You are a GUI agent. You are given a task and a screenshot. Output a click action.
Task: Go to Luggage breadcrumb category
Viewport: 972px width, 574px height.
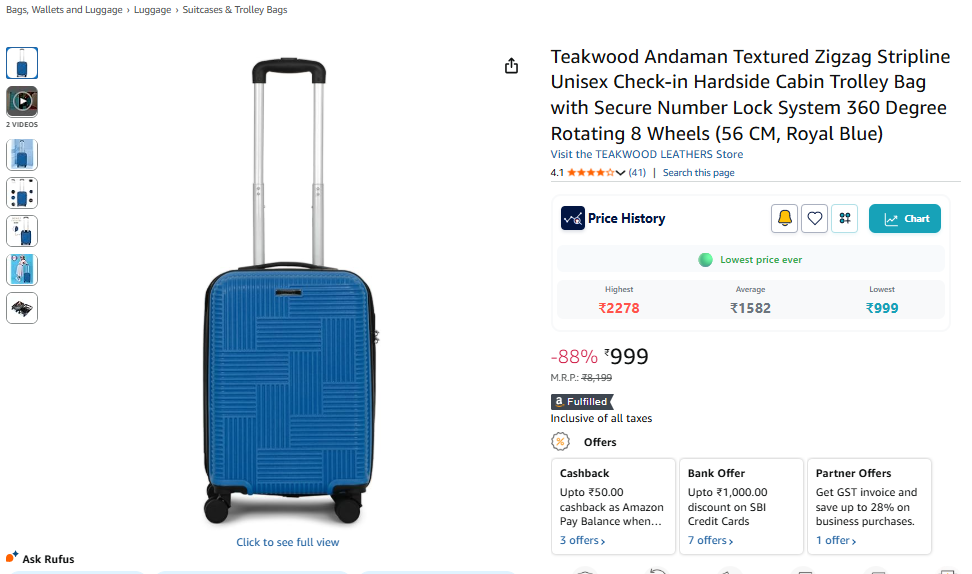pyautogui.click(x=152, y=10)
